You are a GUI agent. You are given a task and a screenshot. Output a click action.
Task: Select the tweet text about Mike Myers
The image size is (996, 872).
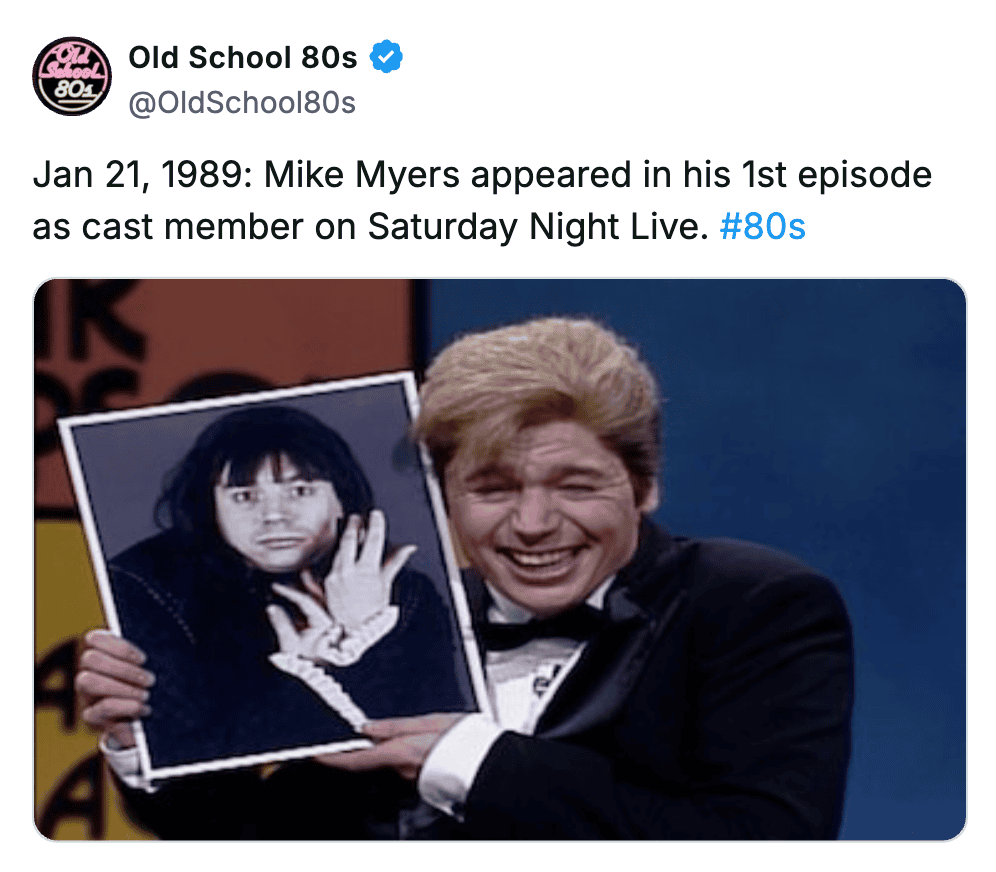click(483, 200)
